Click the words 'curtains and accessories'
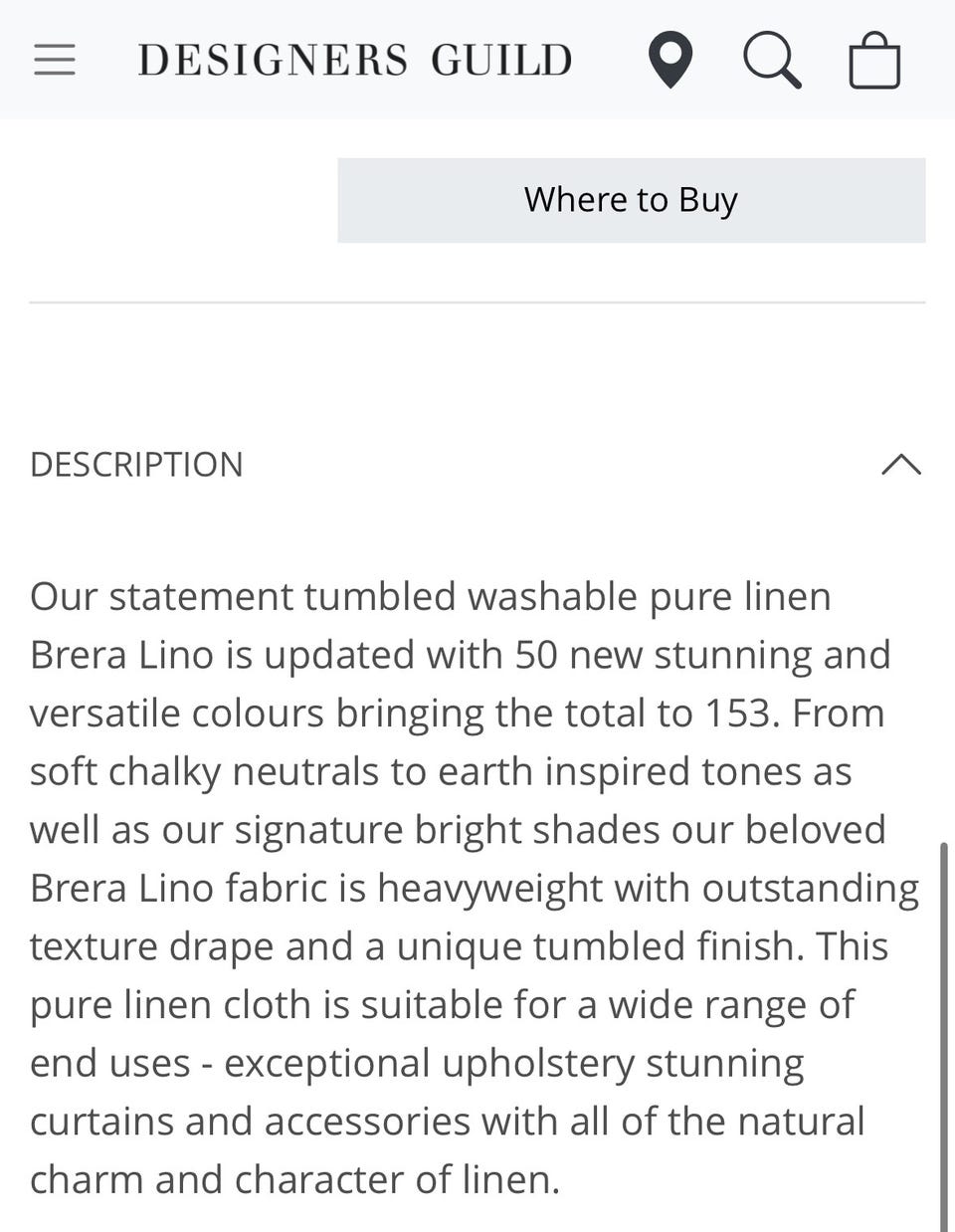The width and height of the screenshot is (955, 1232). [x=250, y=1122]
